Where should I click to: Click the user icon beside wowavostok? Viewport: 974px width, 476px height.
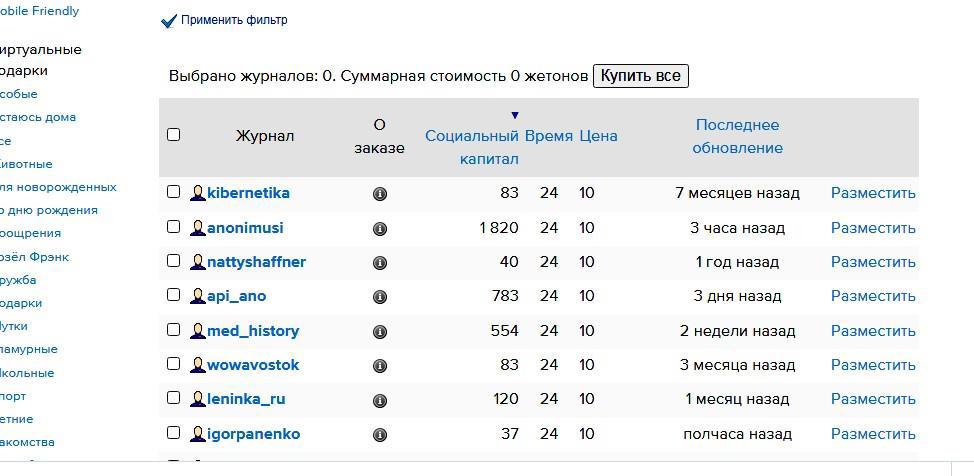(198, 365)
